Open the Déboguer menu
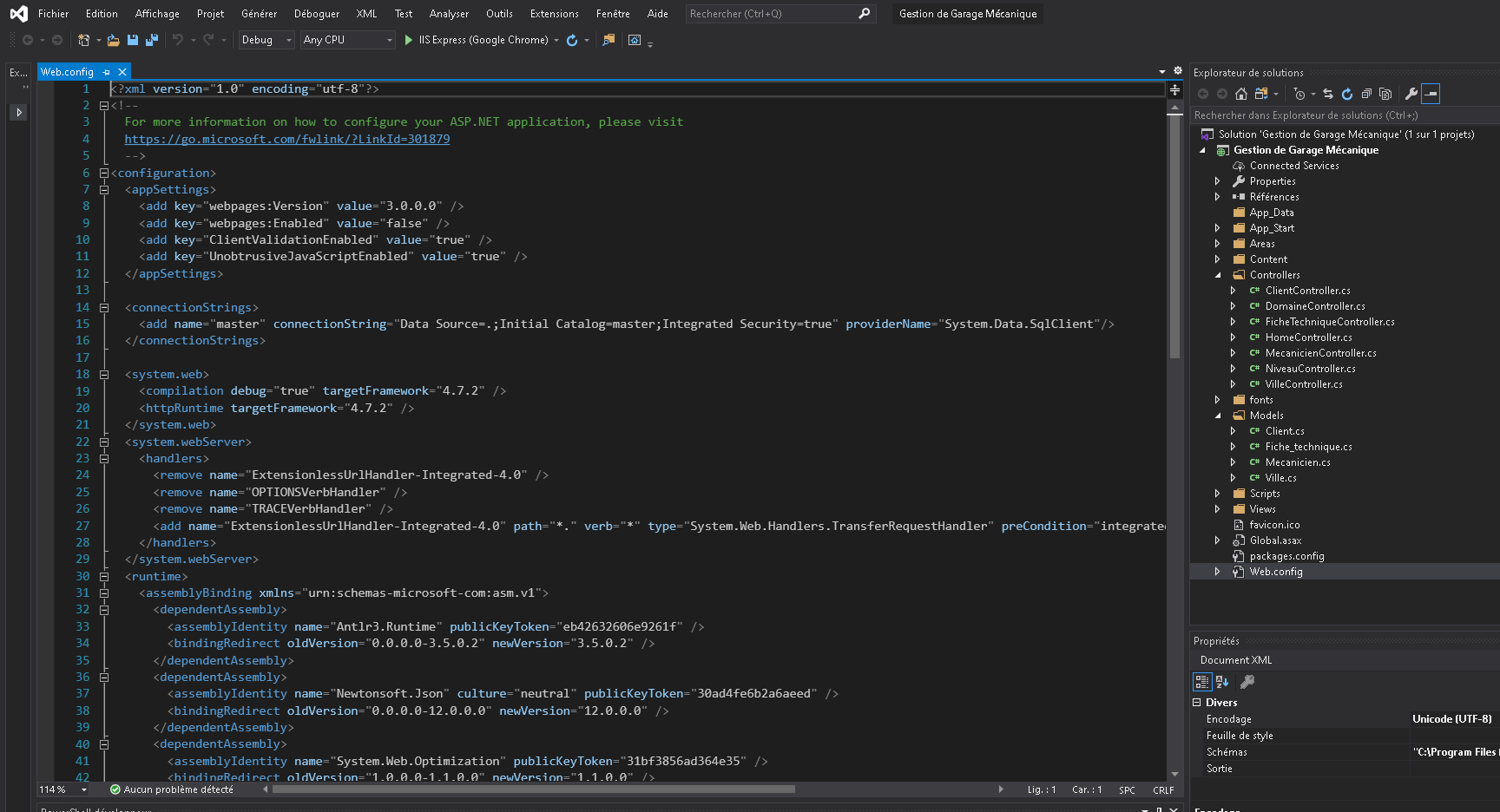The height and width of the screenshot is (812, 1500). click(316, 13)
